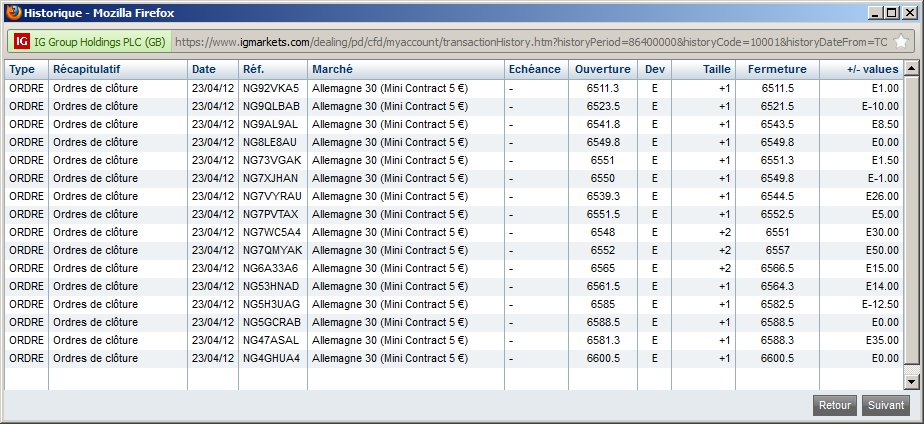Sort by the Marché column header
Viewport: 924px width, 424px height.
pos(405,69)
